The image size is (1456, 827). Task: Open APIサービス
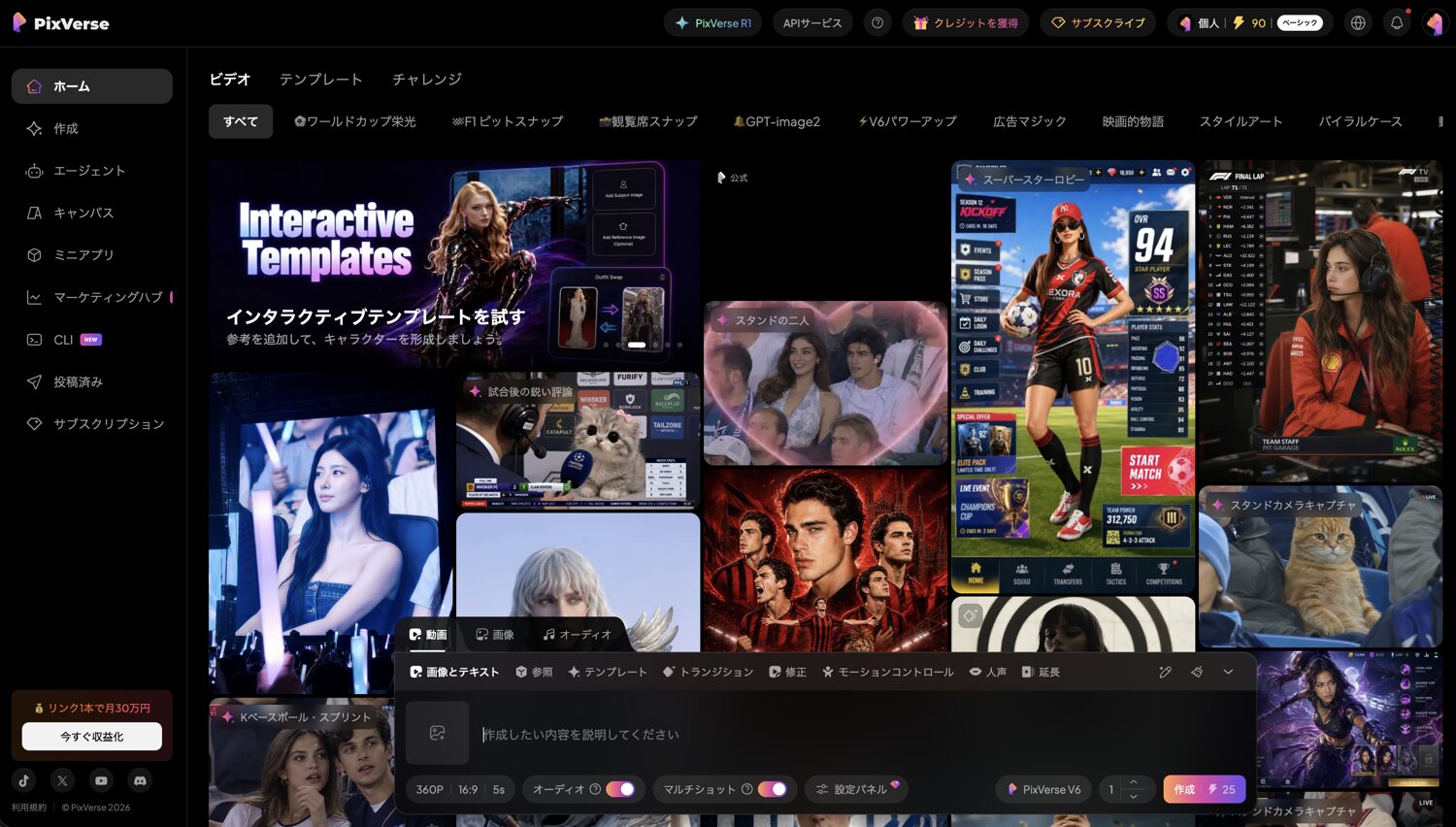(812, 22)
